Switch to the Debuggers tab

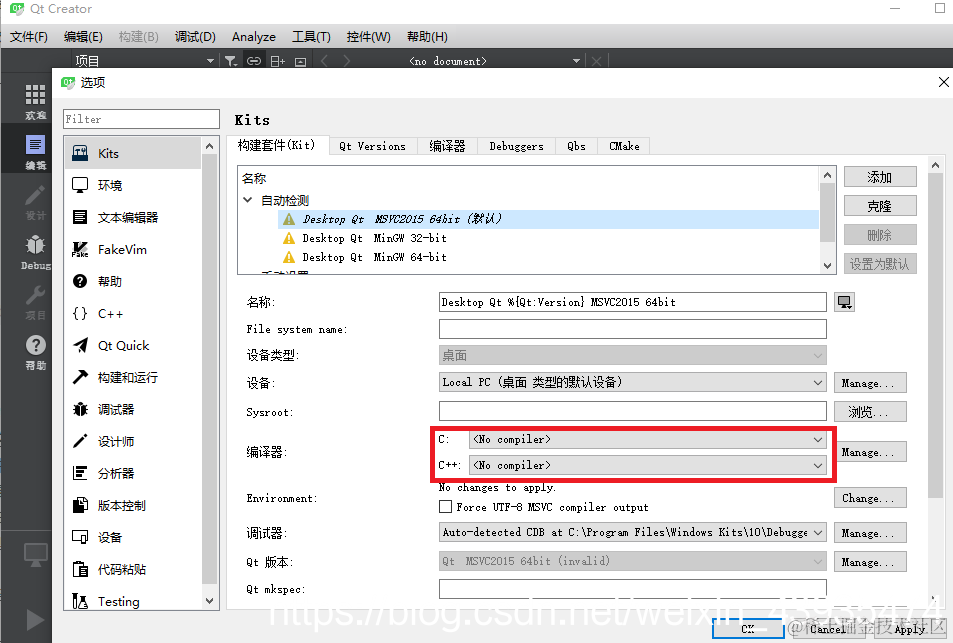pyautogui.click(x=517, y=146)
